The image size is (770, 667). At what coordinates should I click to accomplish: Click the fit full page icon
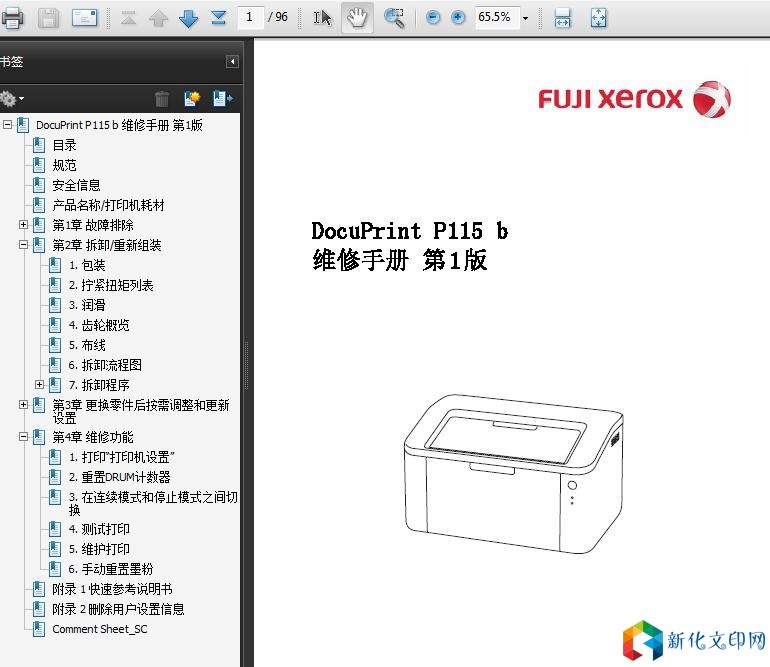(x=598, y=17)
